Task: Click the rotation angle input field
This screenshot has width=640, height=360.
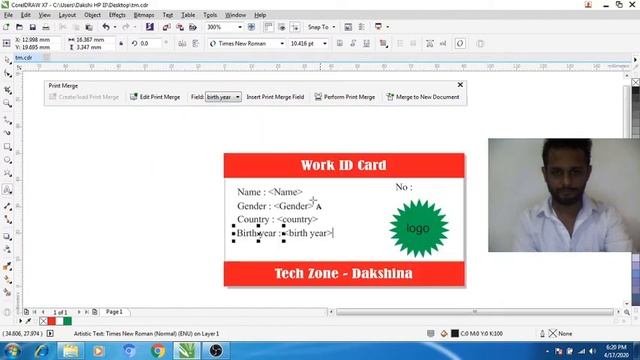Action: 150,43
